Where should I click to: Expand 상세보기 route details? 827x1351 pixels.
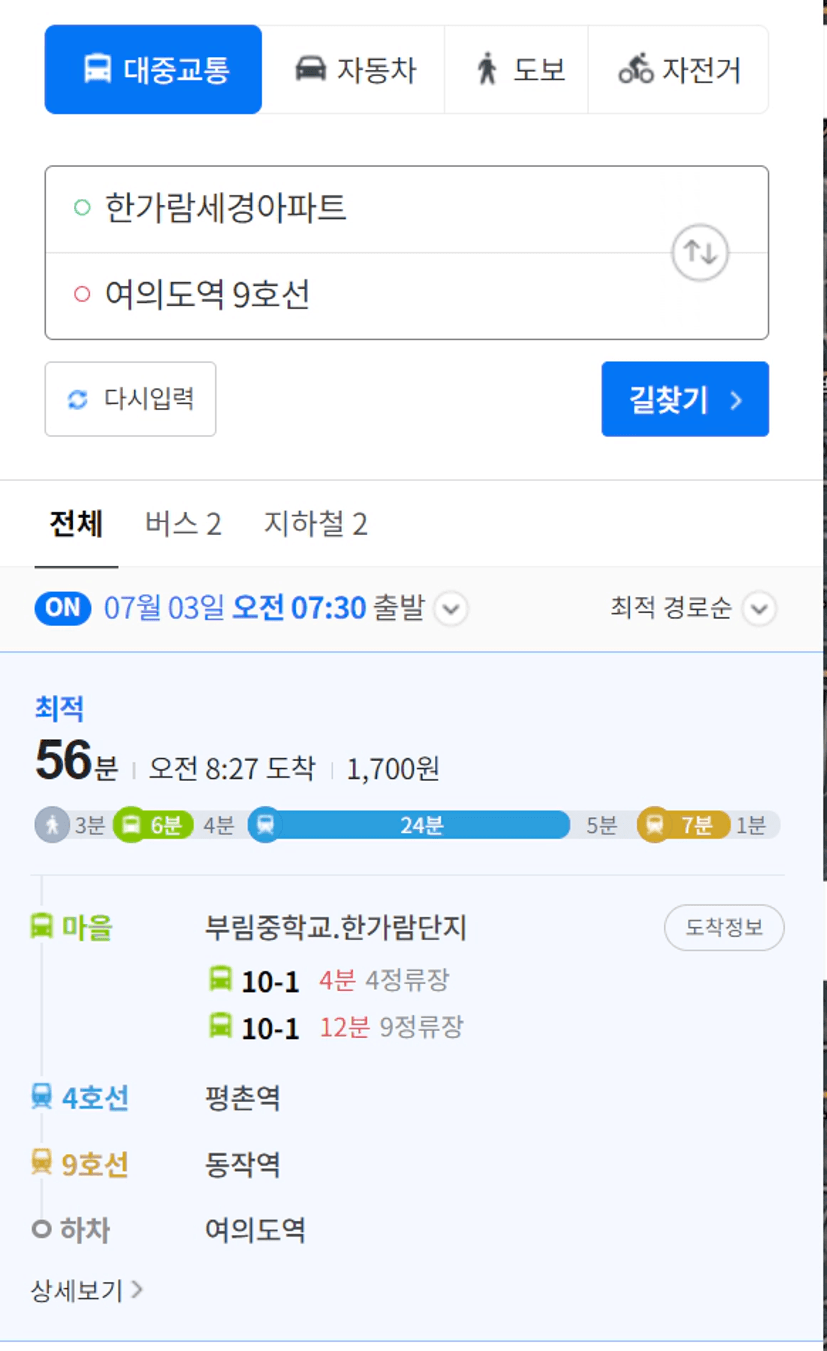click(87, 1291)
